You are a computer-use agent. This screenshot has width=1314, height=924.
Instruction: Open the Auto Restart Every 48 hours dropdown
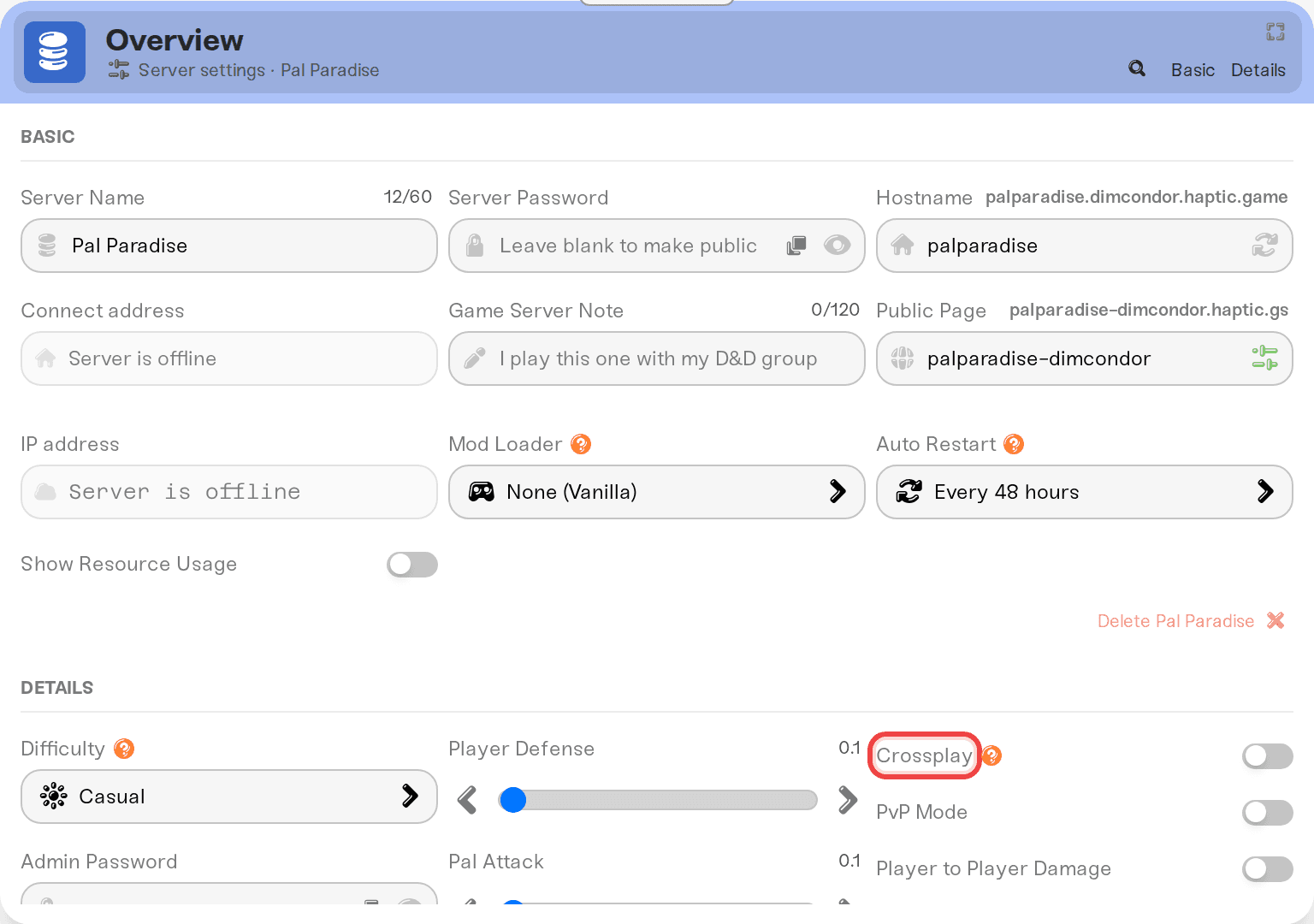(1085, 492)
